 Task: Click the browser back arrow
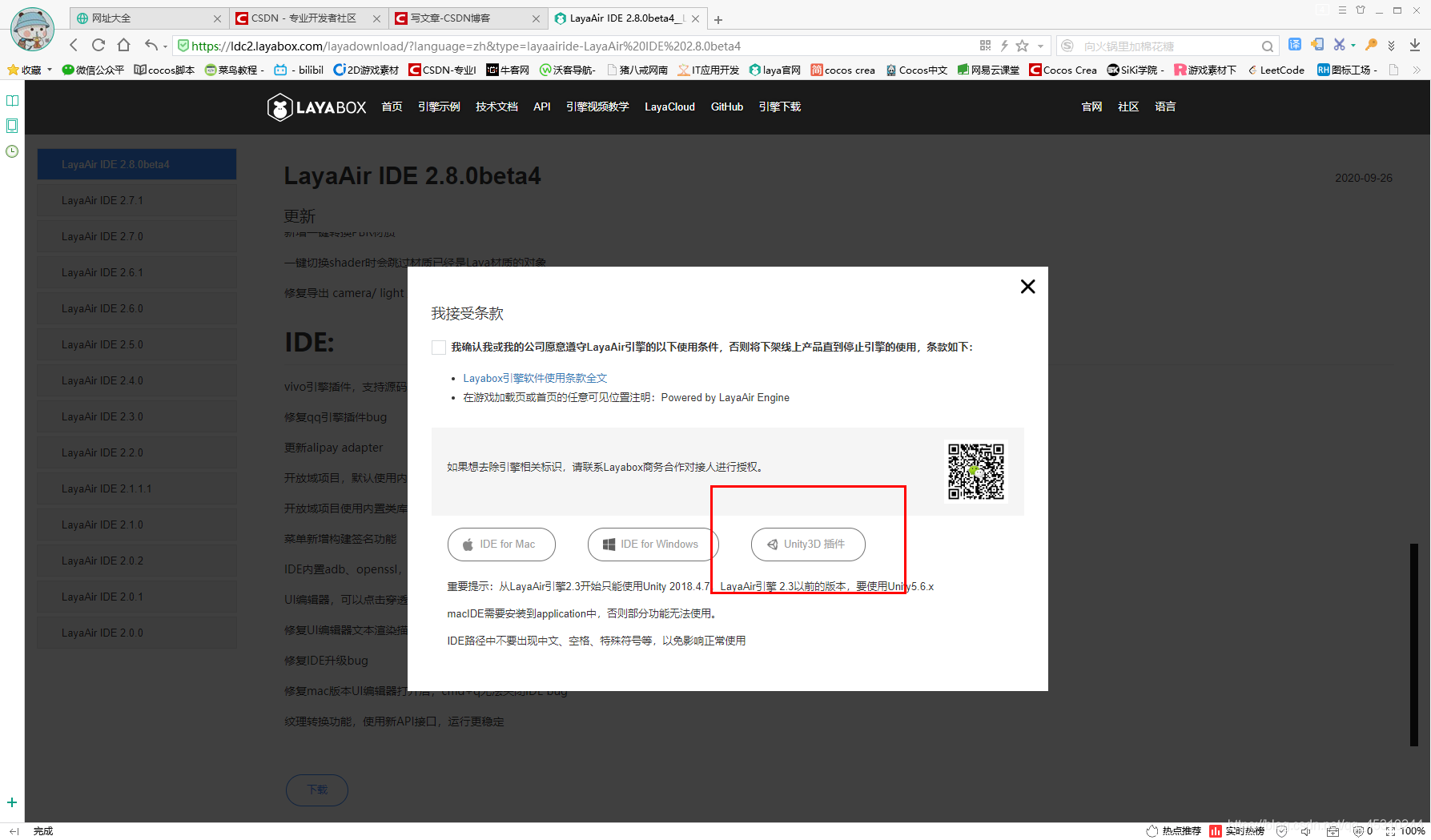tap(74, 46)
